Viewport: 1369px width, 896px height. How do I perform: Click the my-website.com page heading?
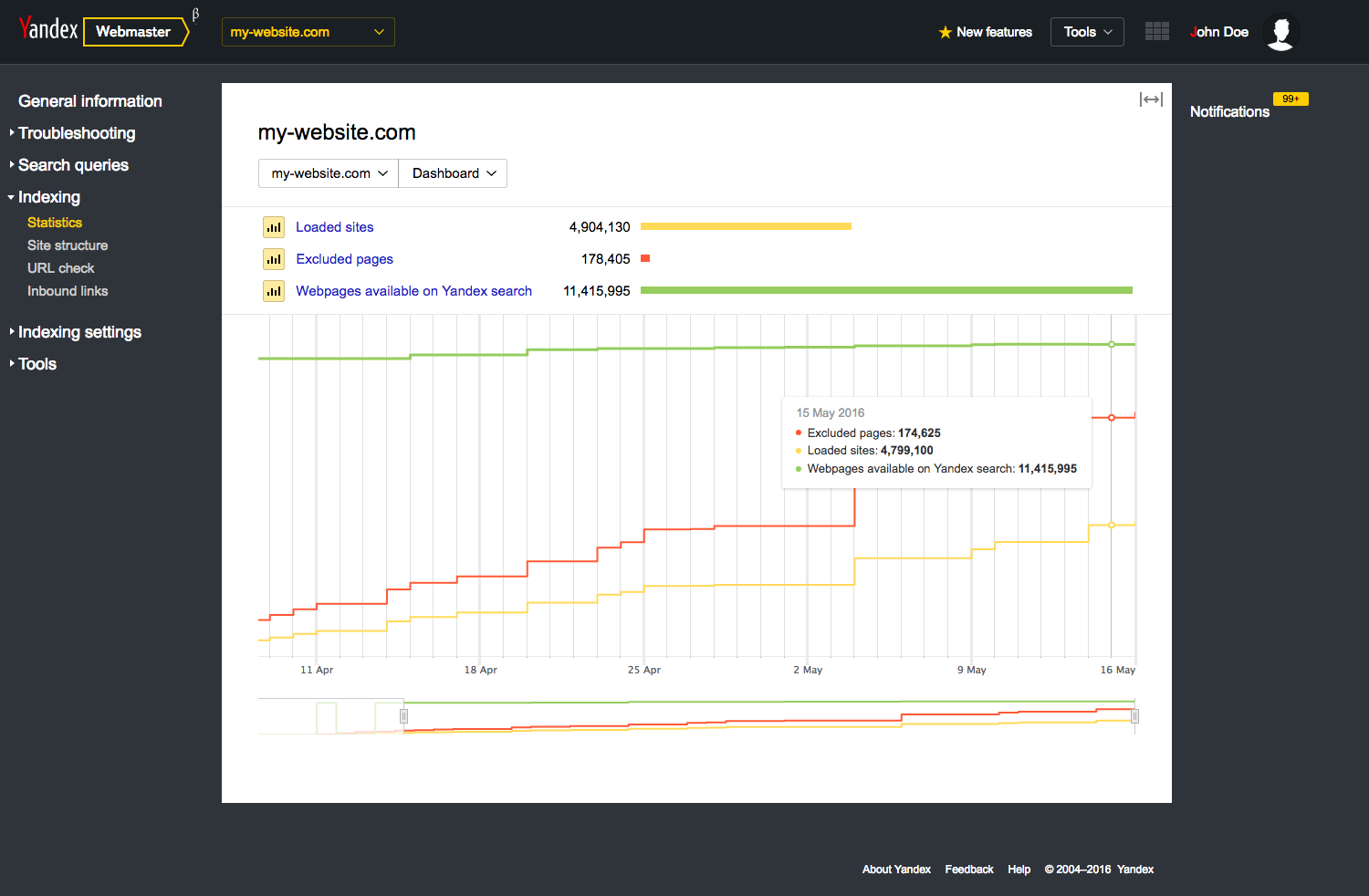coord(337,132)
